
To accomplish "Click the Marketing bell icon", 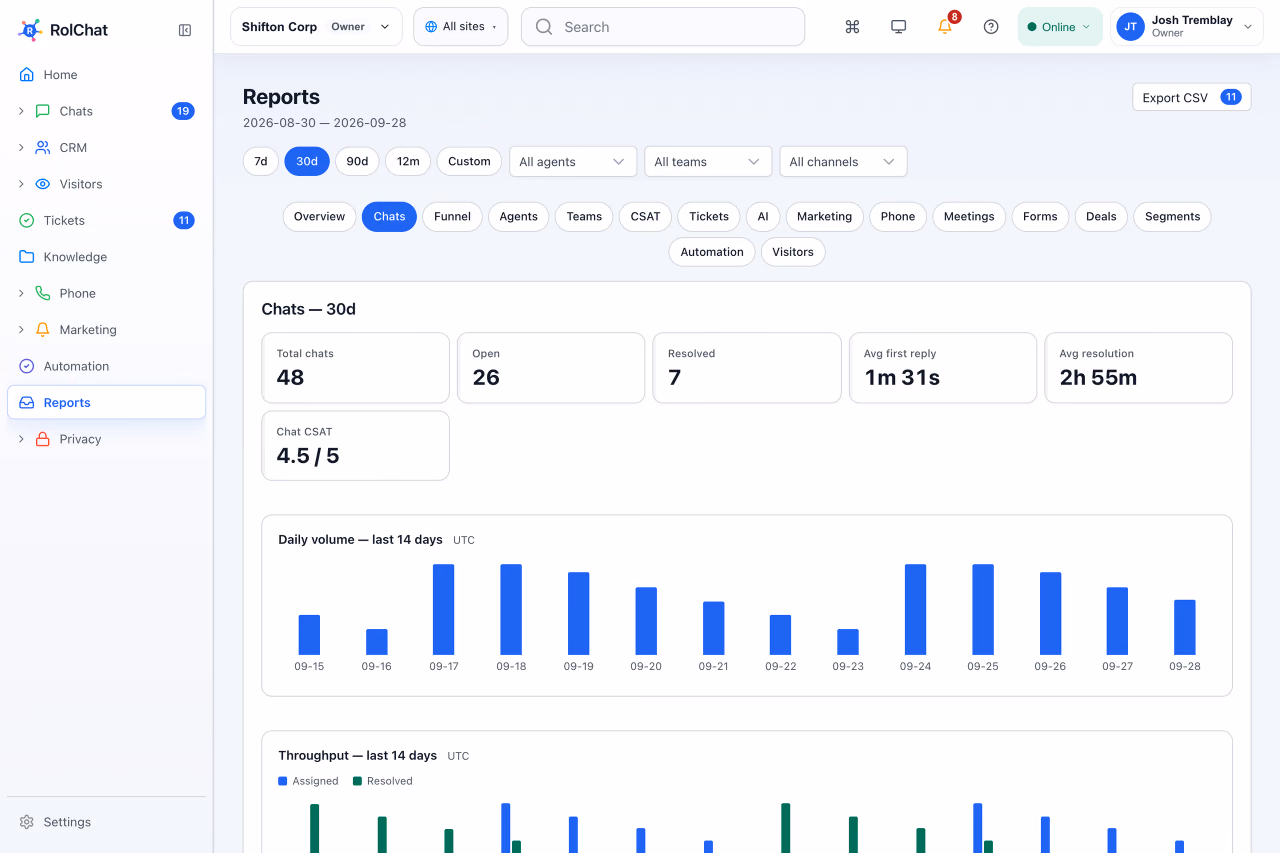I will click(43, 330).
